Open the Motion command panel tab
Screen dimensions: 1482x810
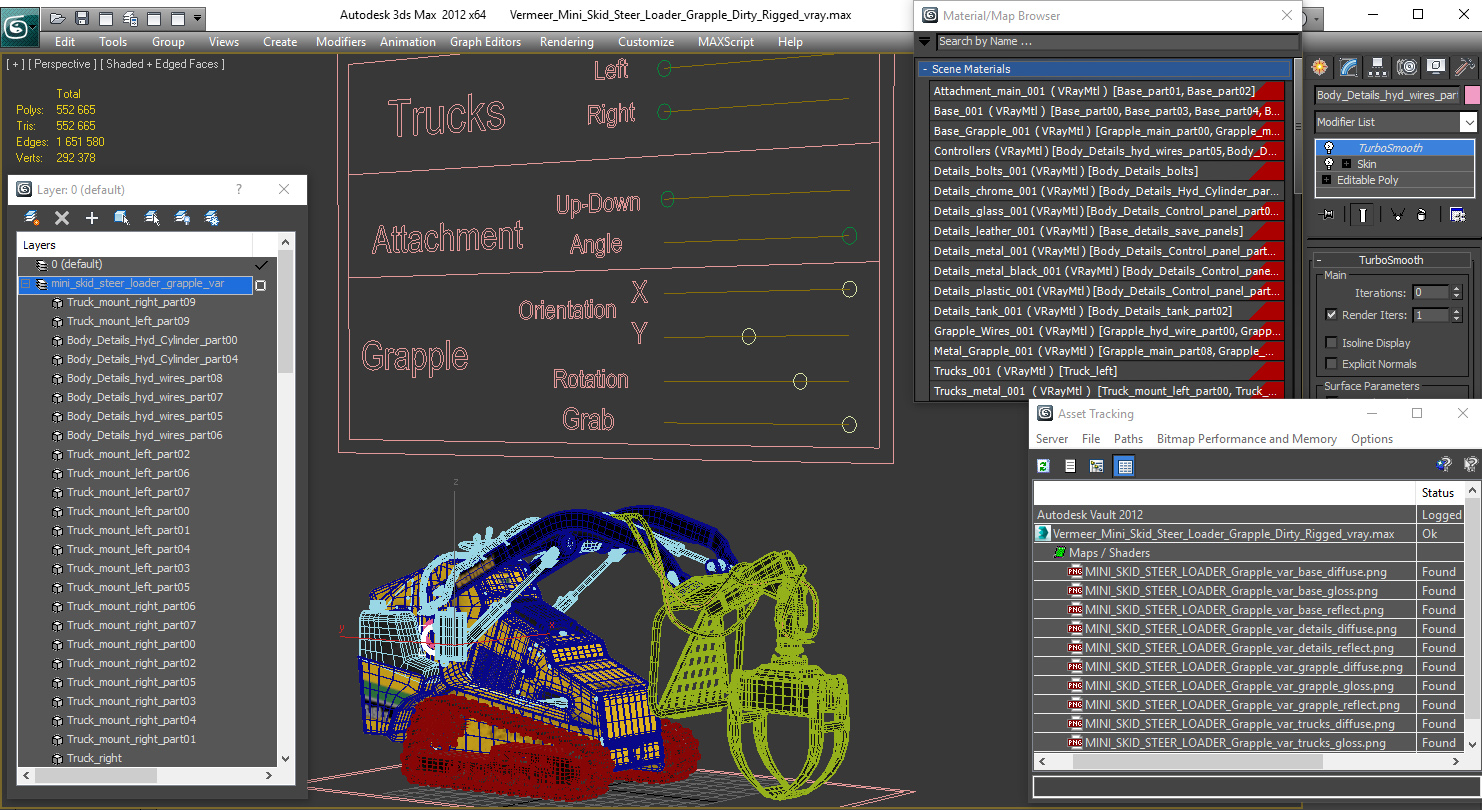(x=1407, y=67)
